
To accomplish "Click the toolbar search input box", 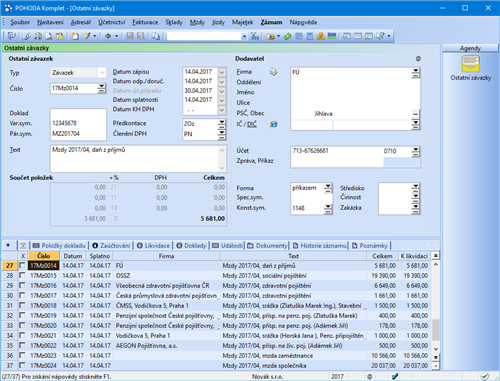I will [x=204, y=36].
